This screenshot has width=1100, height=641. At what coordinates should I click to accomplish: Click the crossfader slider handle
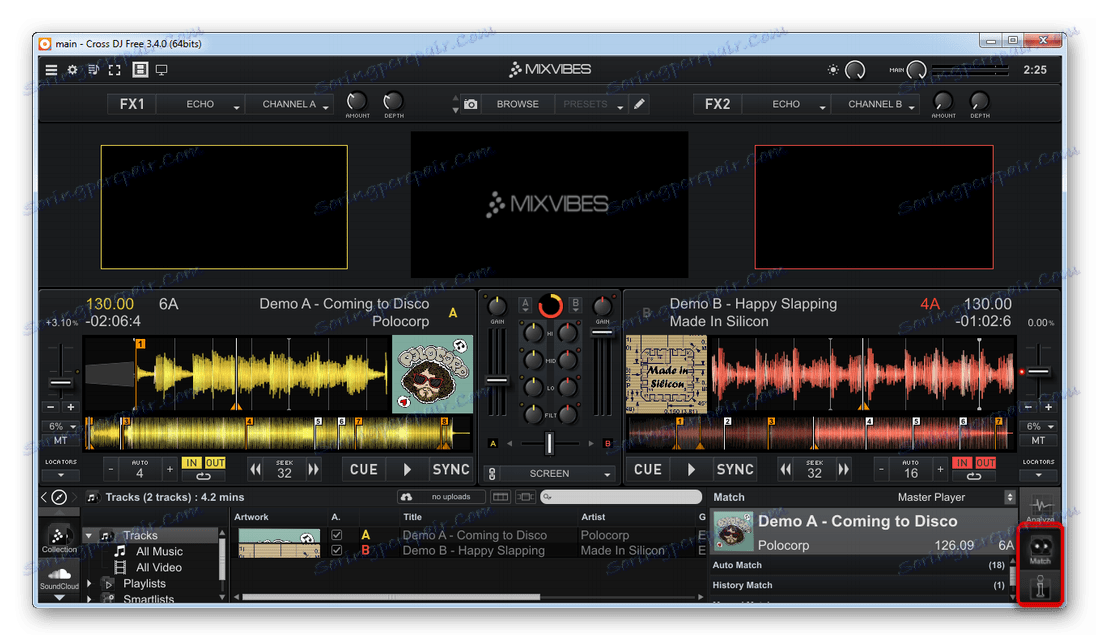point(549,443)
